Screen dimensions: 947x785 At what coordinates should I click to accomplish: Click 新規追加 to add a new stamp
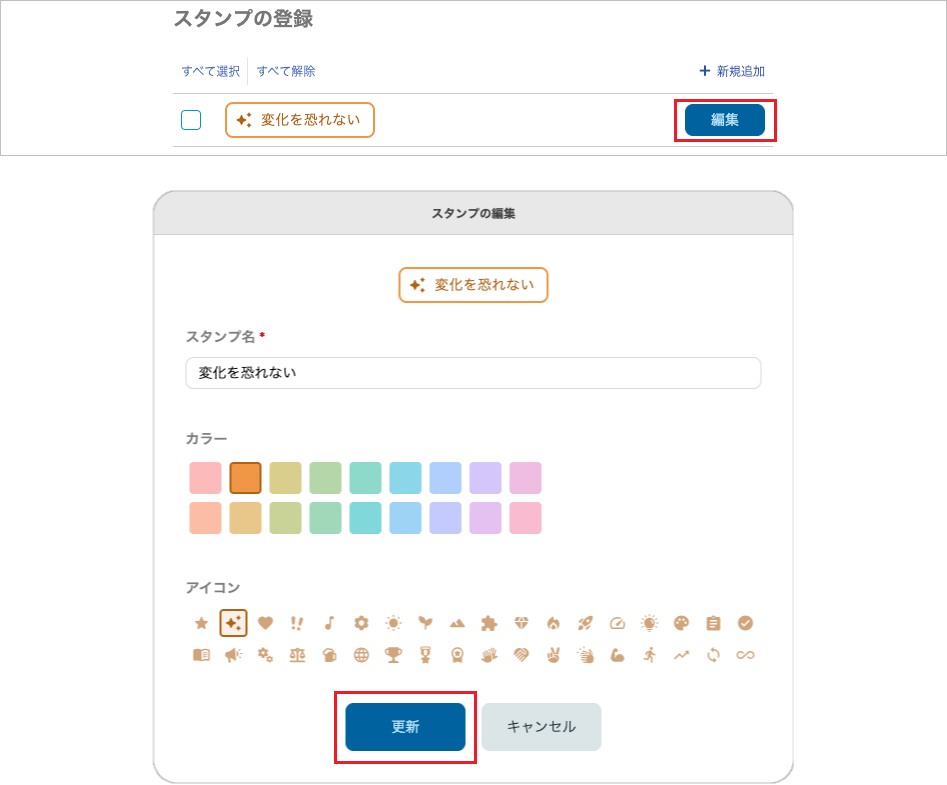[x=731, y=71]
